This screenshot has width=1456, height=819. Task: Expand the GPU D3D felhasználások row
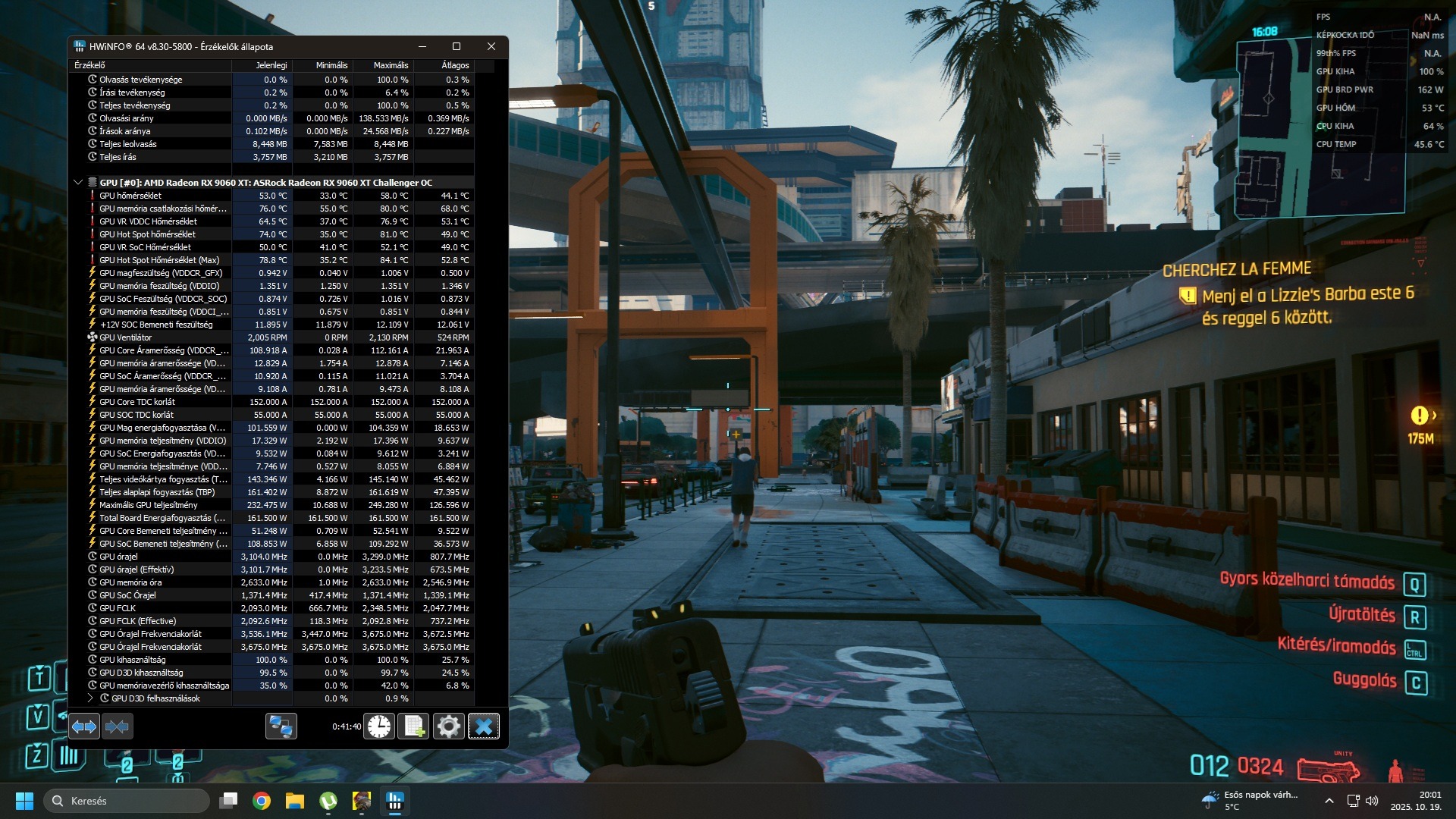[x=90, y=698]
